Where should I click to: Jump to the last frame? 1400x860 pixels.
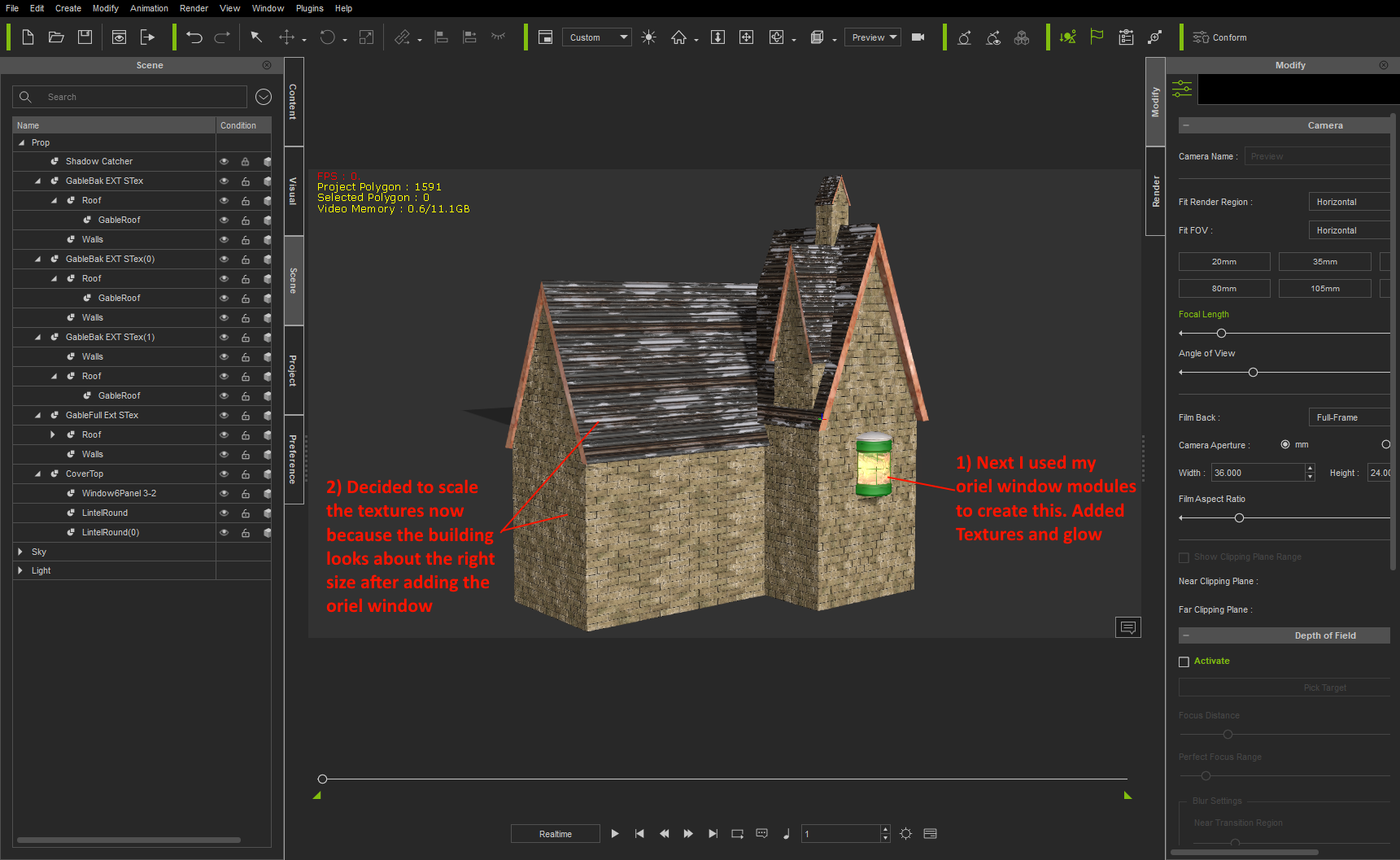click(x=713, y=834)
